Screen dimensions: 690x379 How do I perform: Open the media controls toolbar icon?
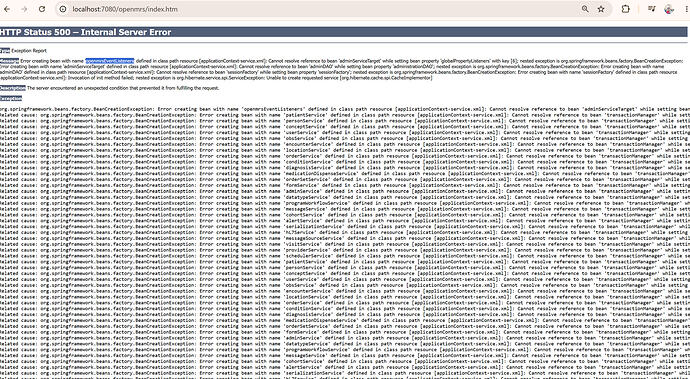[x=652, y=9]
